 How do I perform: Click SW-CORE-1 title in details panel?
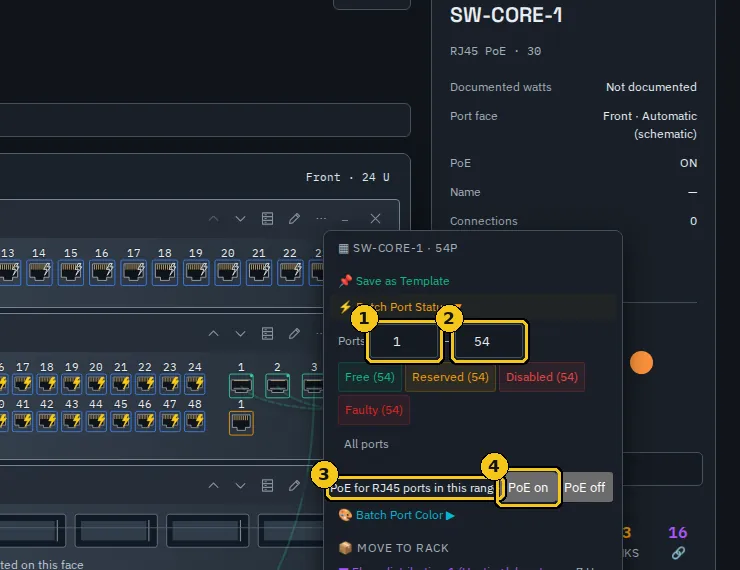(x=506, y=15)
